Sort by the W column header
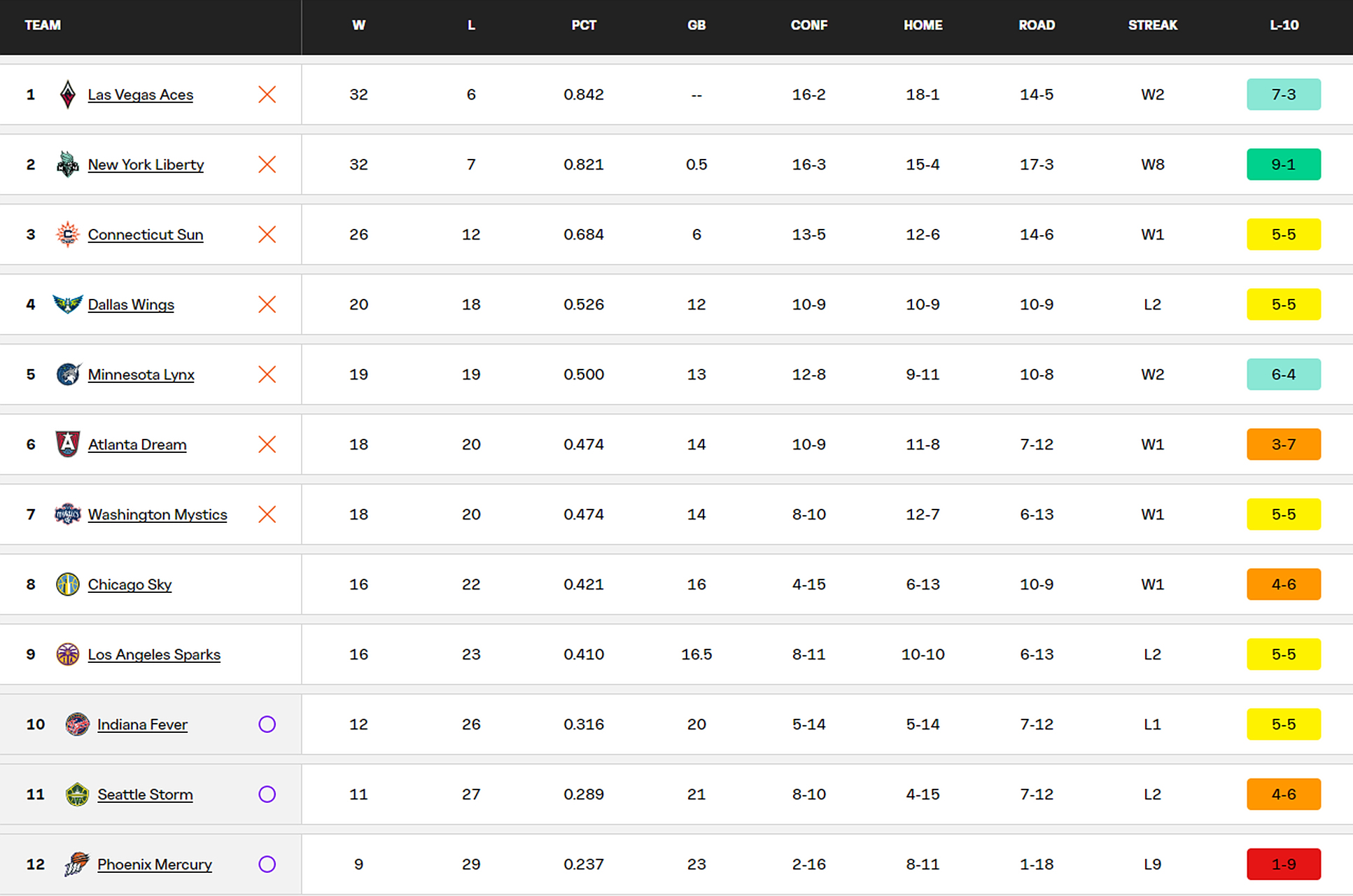 click(x=358, y=25)
